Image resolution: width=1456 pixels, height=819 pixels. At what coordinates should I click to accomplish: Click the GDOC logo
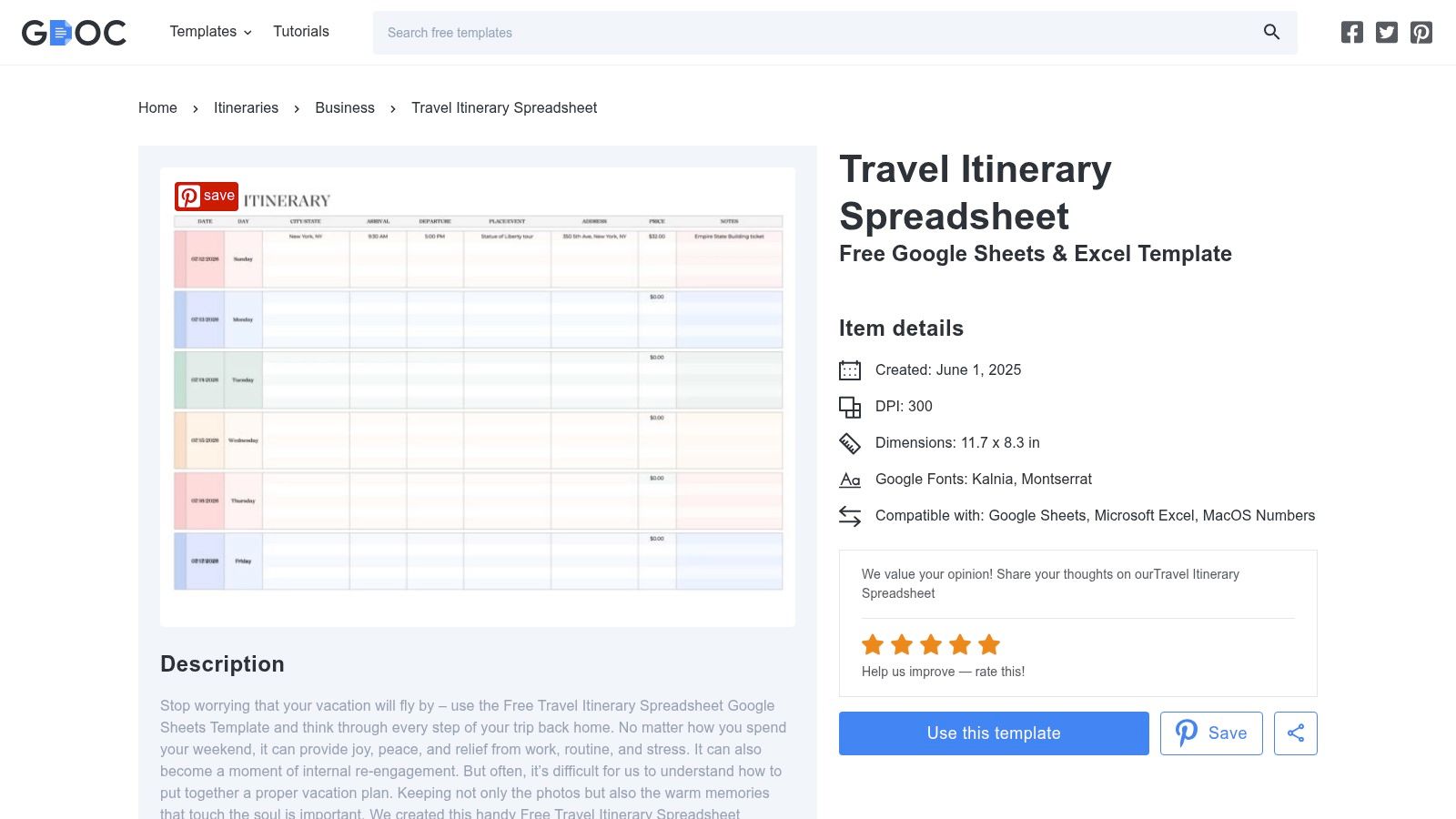(x=73, y=32)
